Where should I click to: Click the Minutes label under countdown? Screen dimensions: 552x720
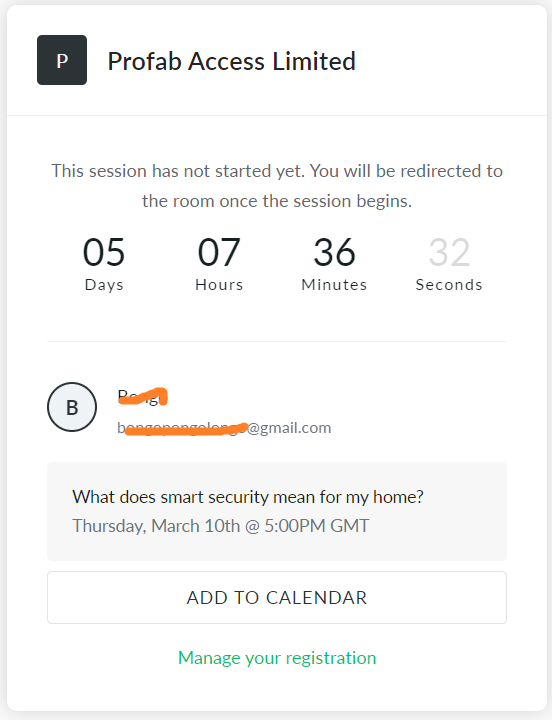point(334,285)
